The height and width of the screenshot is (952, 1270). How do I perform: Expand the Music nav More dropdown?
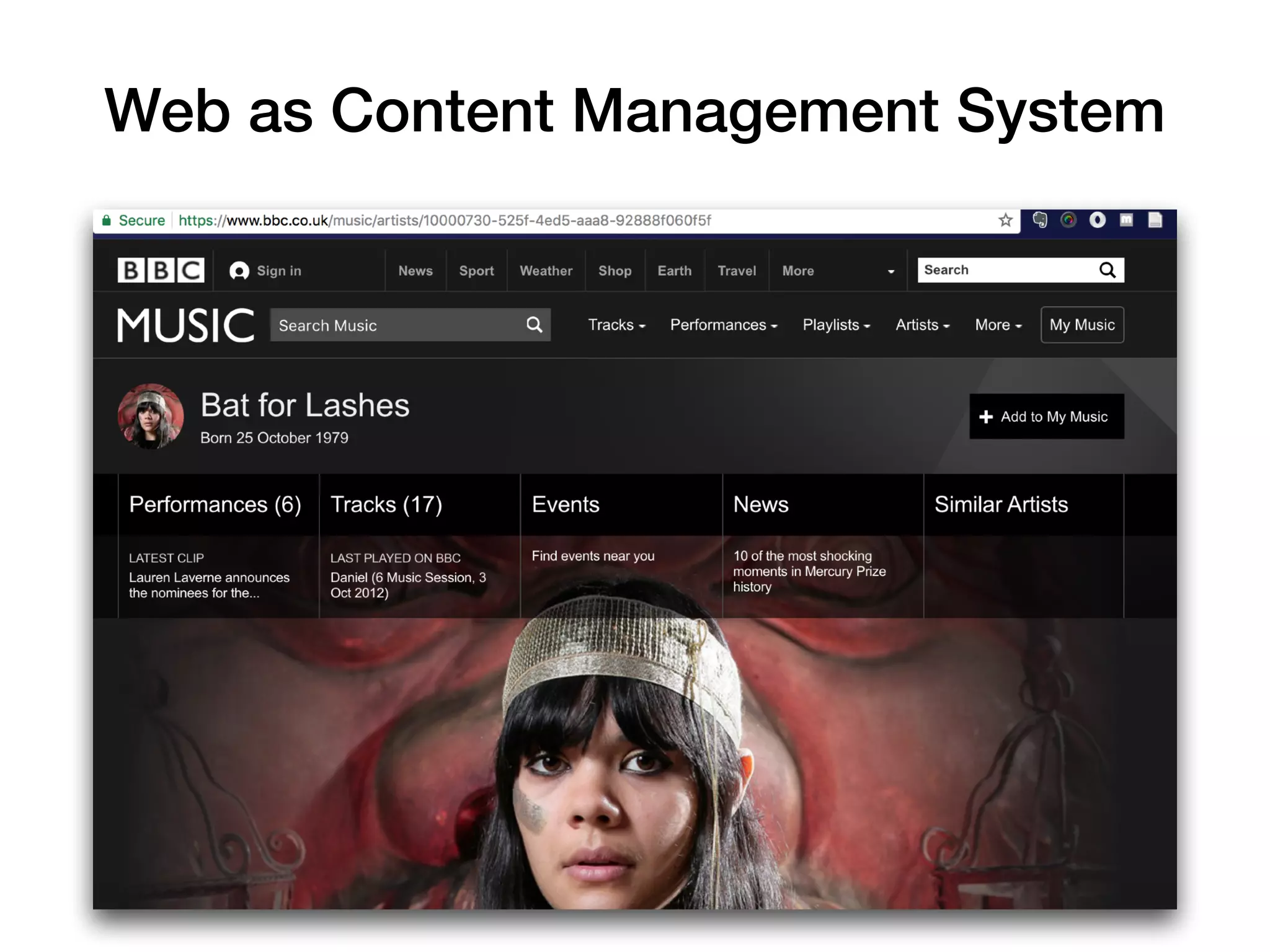point(998,325)
